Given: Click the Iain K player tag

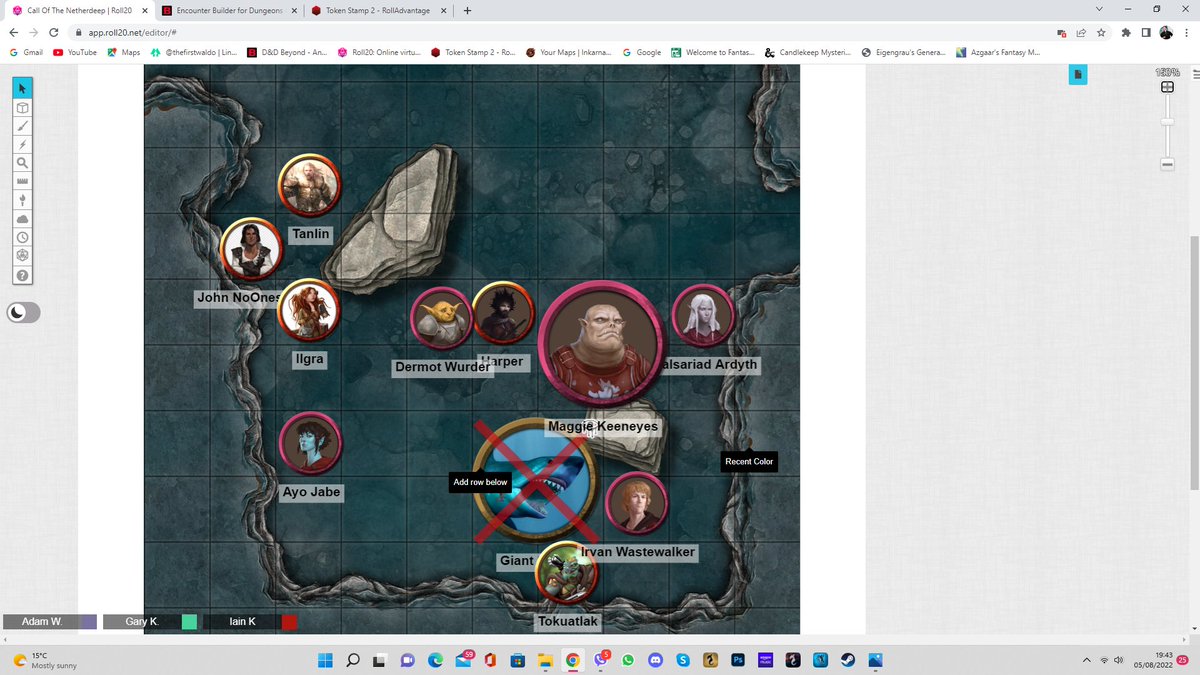Looking at the screenshot, I should pyautogui.click(x=242, y=622).
